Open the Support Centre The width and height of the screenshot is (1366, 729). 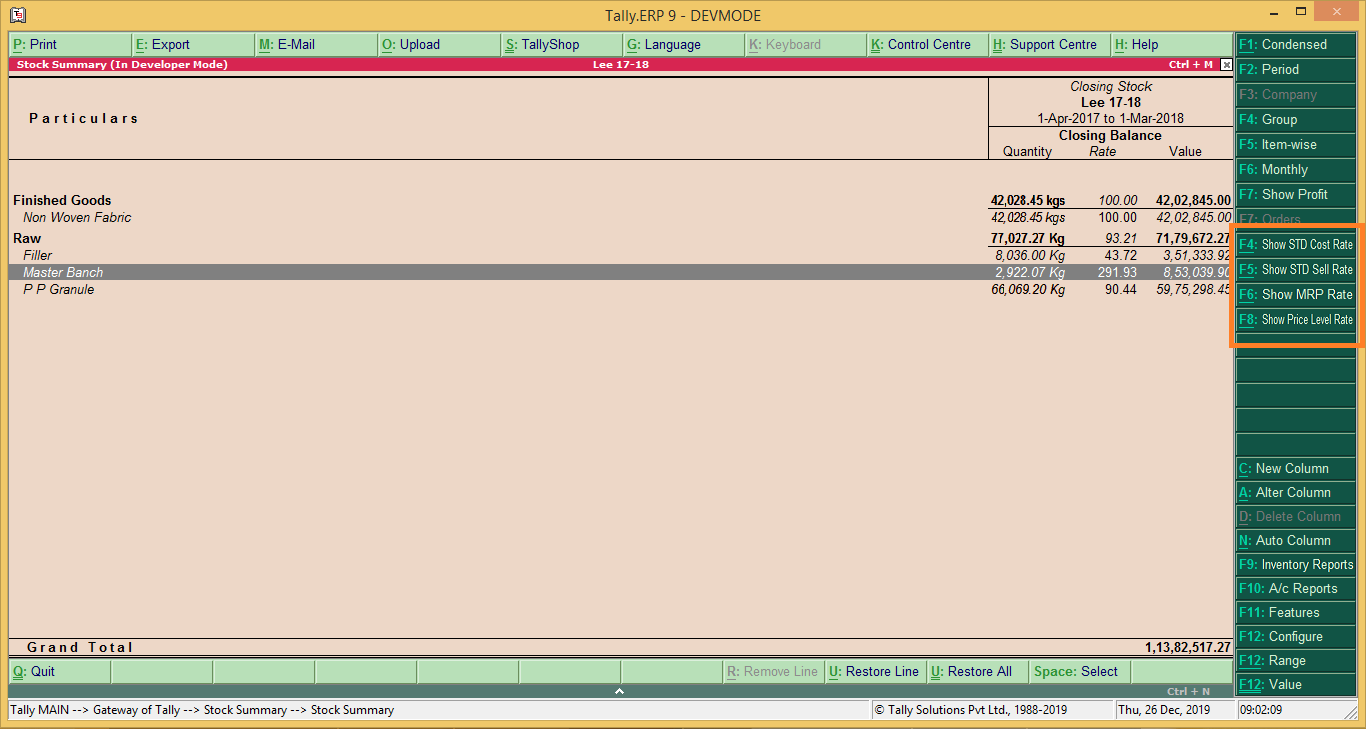click(x=1047, y=44)
